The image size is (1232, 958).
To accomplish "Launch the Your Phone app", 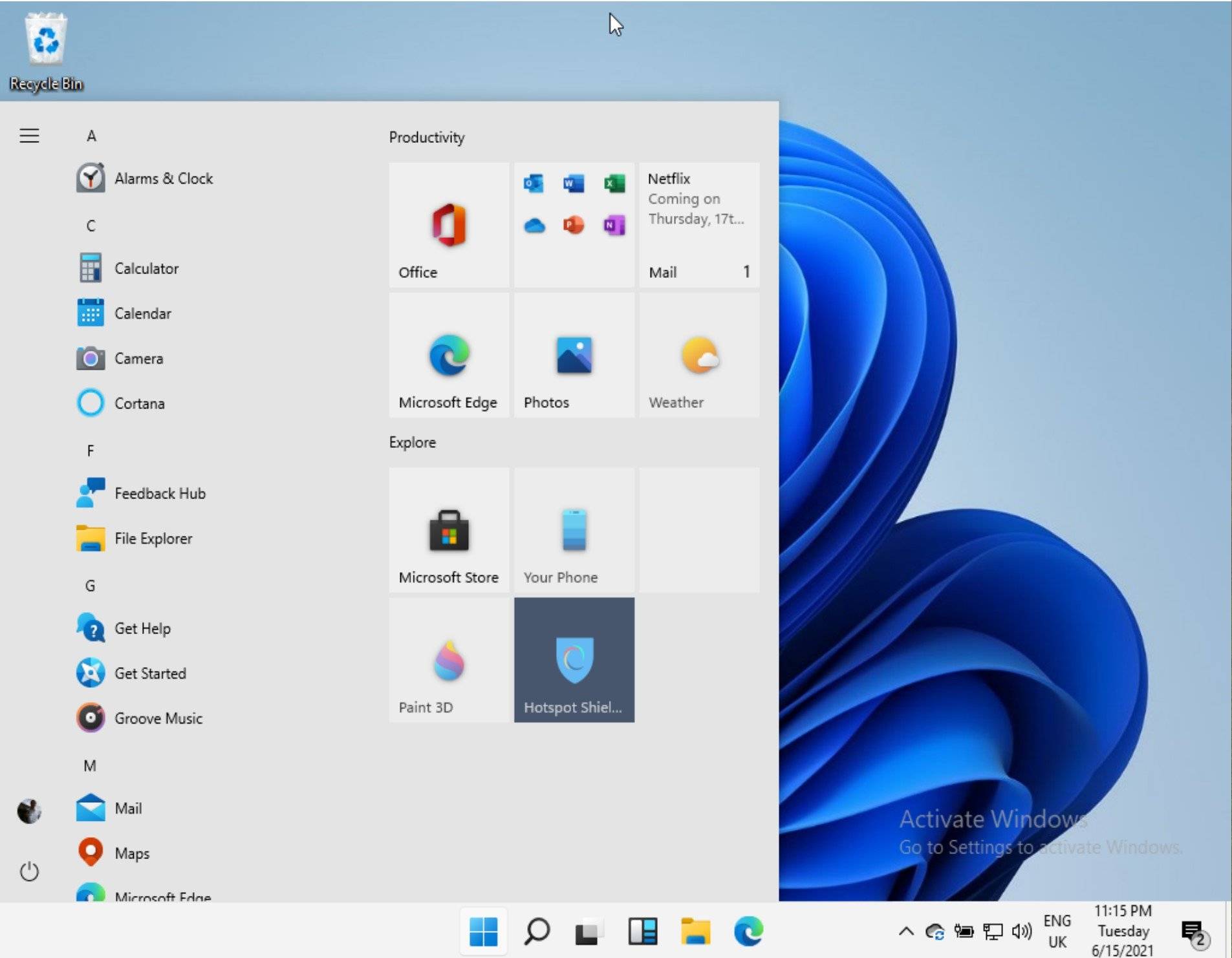I will point(574,530).
